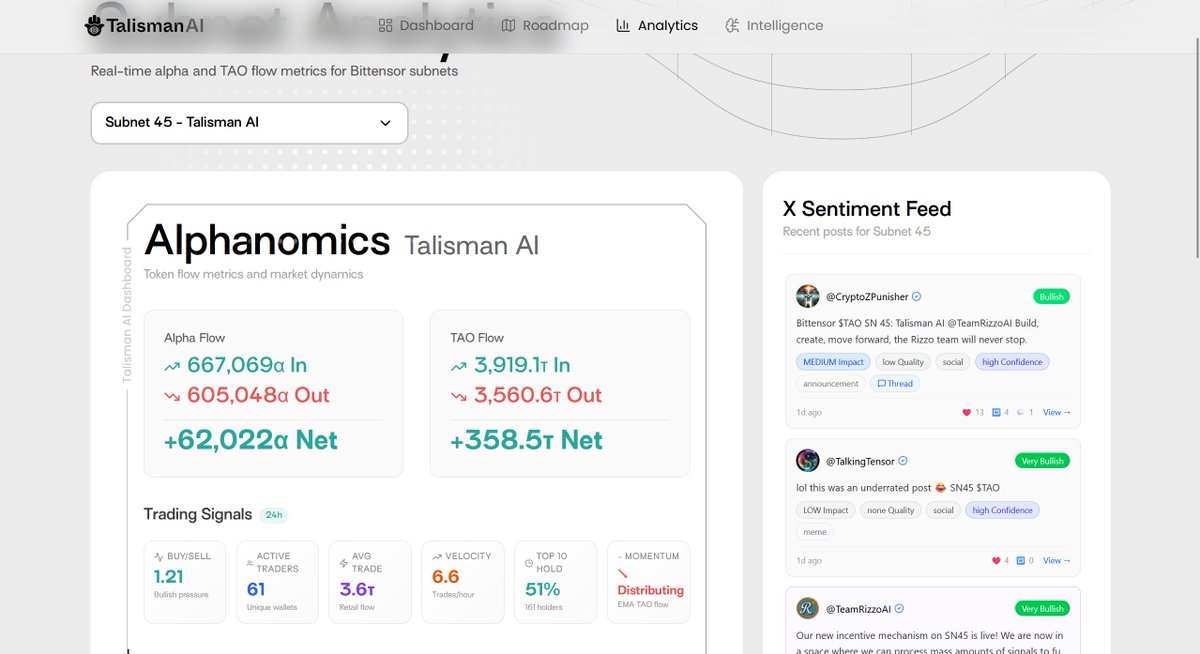Open @TeamRizzoAI profile avatar

(808, 608)
